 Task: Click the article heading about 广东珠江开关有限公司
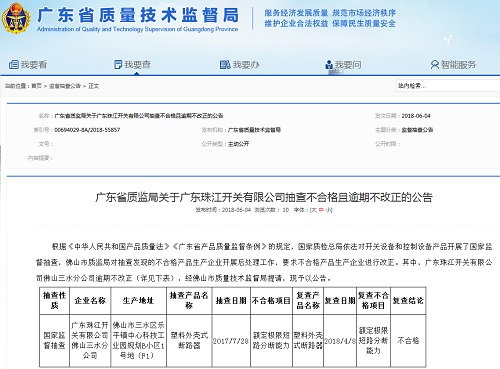click(x=264, y=197)
